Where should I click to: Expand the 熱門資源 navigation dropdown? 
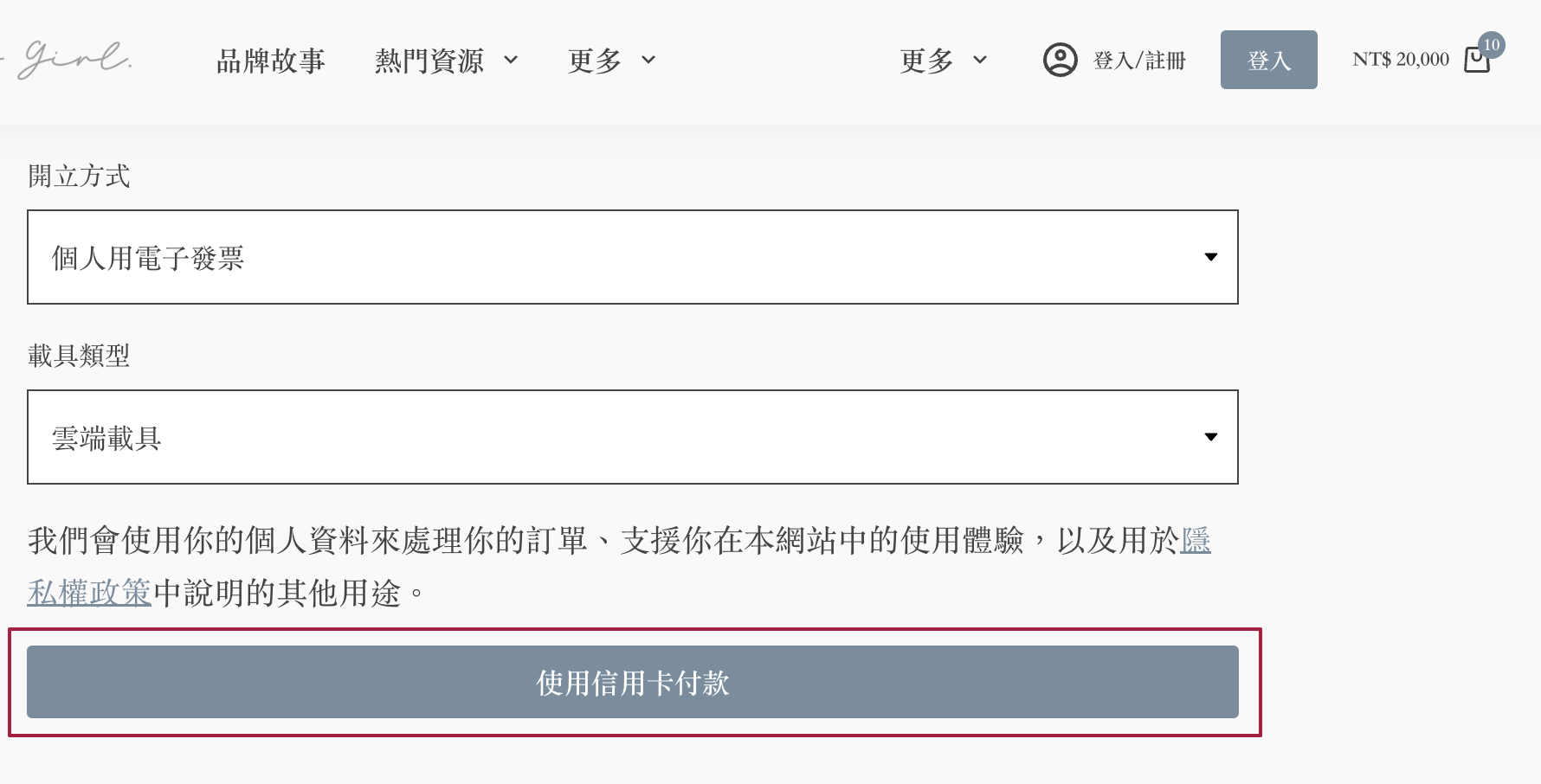pos(431,61)
